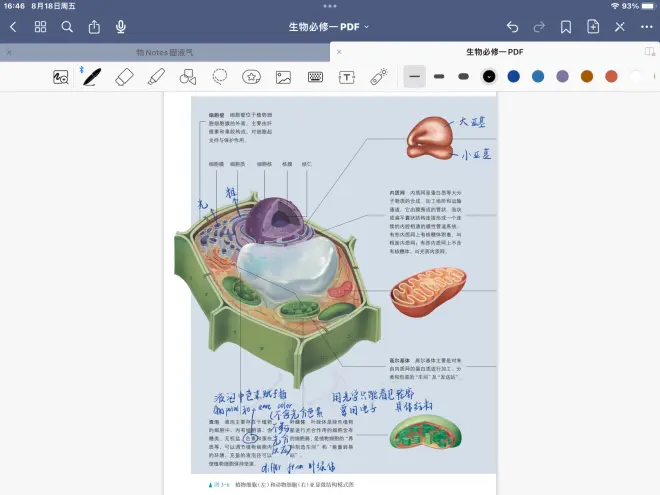Image resolution: width=660 pixels, height=495 pixels.
Task: Choose the Lasso selection tool
Action: 220,76
